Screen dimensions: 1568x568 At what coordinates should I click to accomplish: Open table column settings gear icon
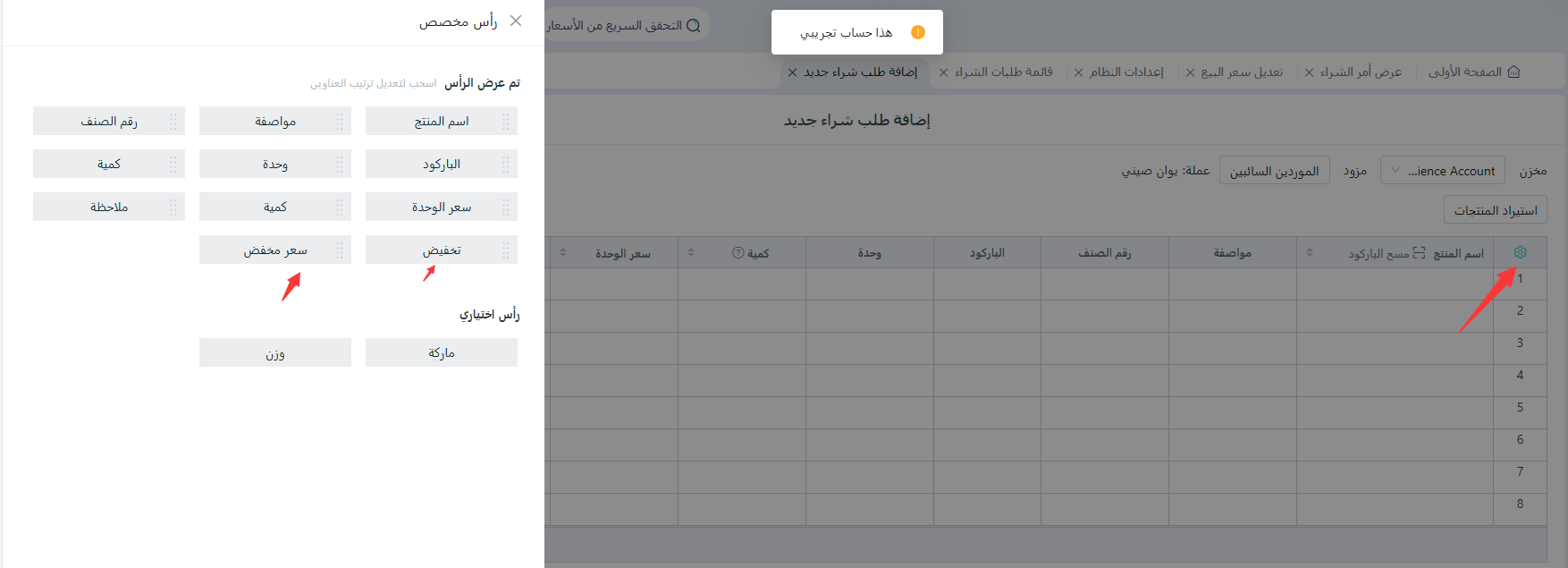[1520, 252]
